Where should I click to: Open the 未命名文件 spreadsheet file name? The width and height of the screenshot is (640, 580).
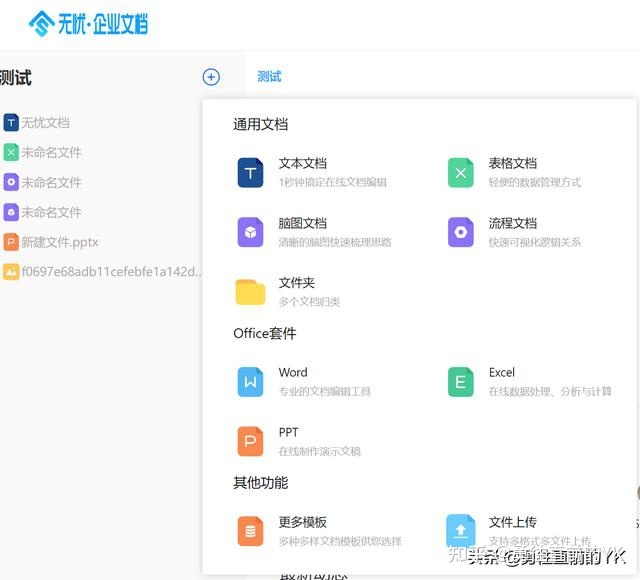(51, 152)
